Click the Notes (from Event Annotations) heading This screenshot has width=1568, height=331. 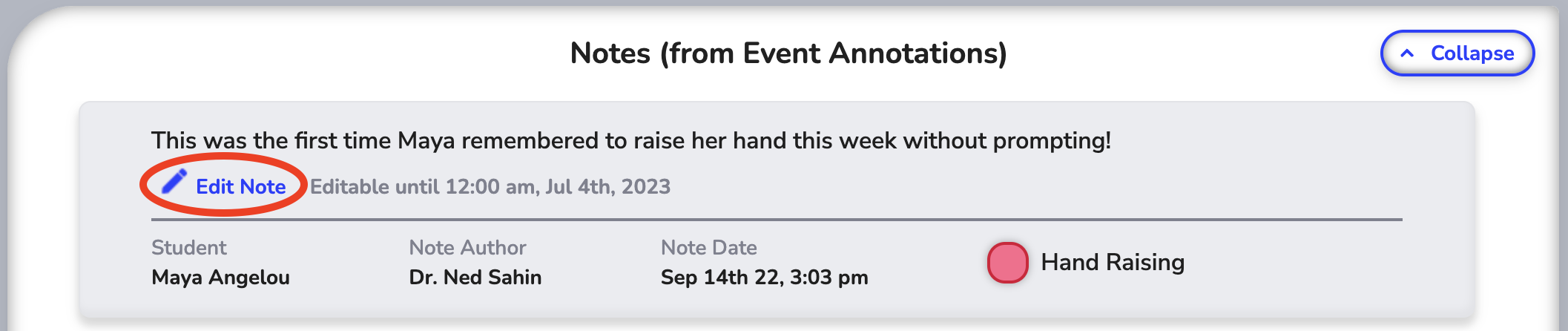[x=788, y=53]
